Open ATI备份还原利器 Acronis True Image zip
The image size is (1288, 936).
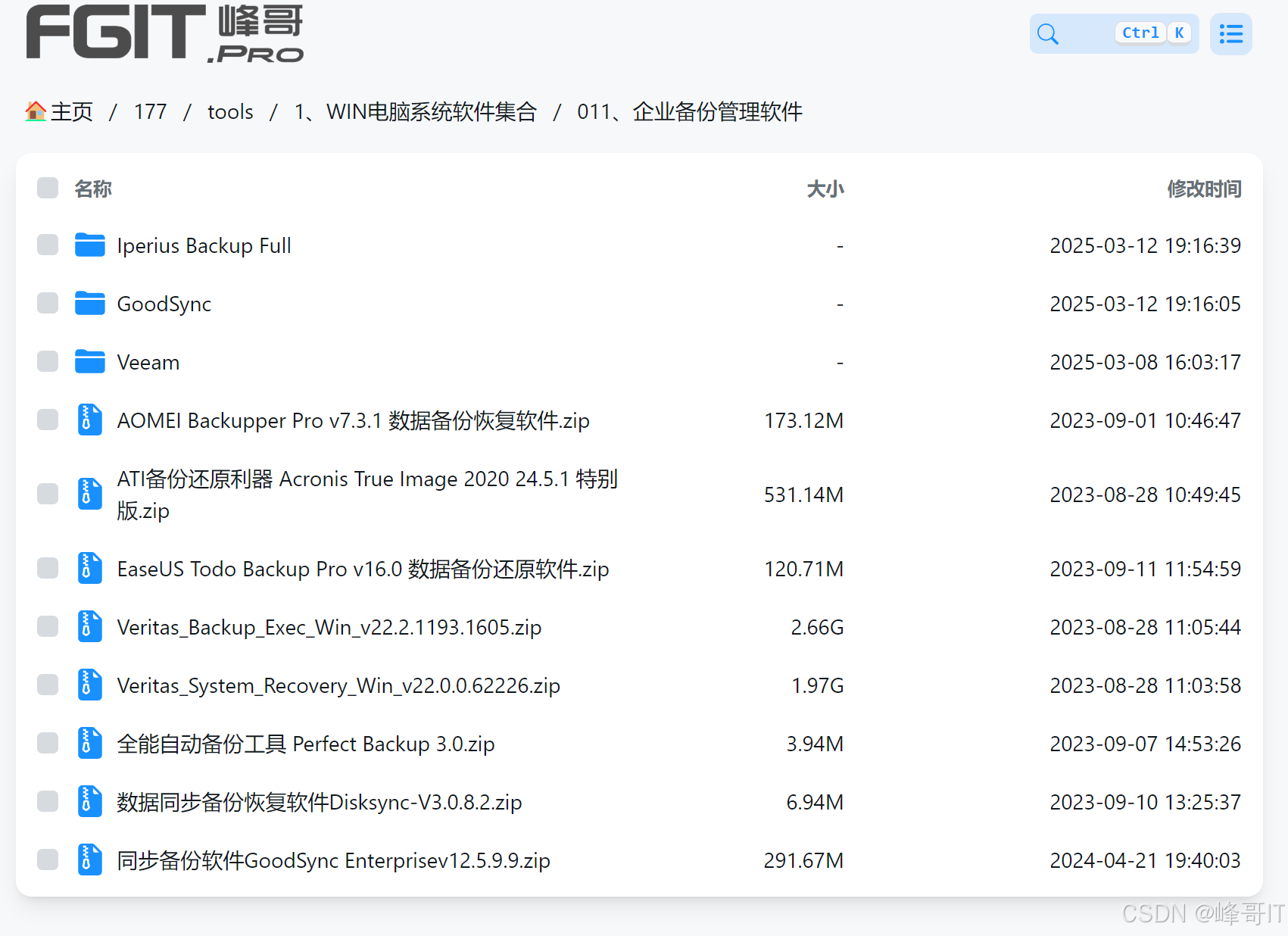[368, 495]
